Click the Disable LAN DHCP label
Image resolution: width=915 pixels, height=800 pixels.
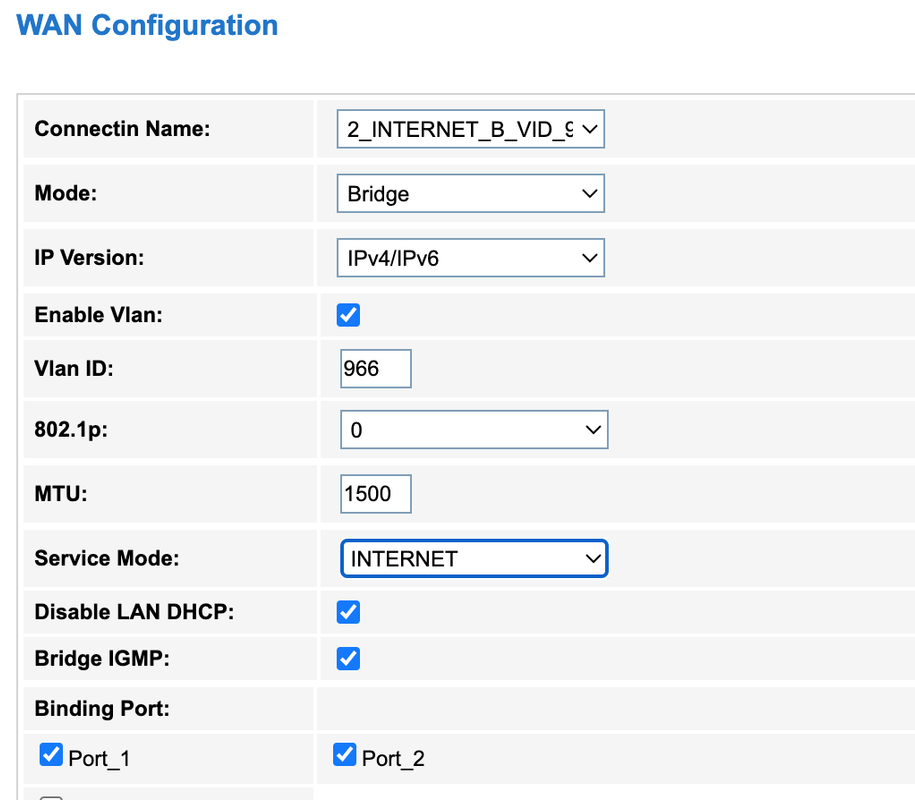(134, 611)
